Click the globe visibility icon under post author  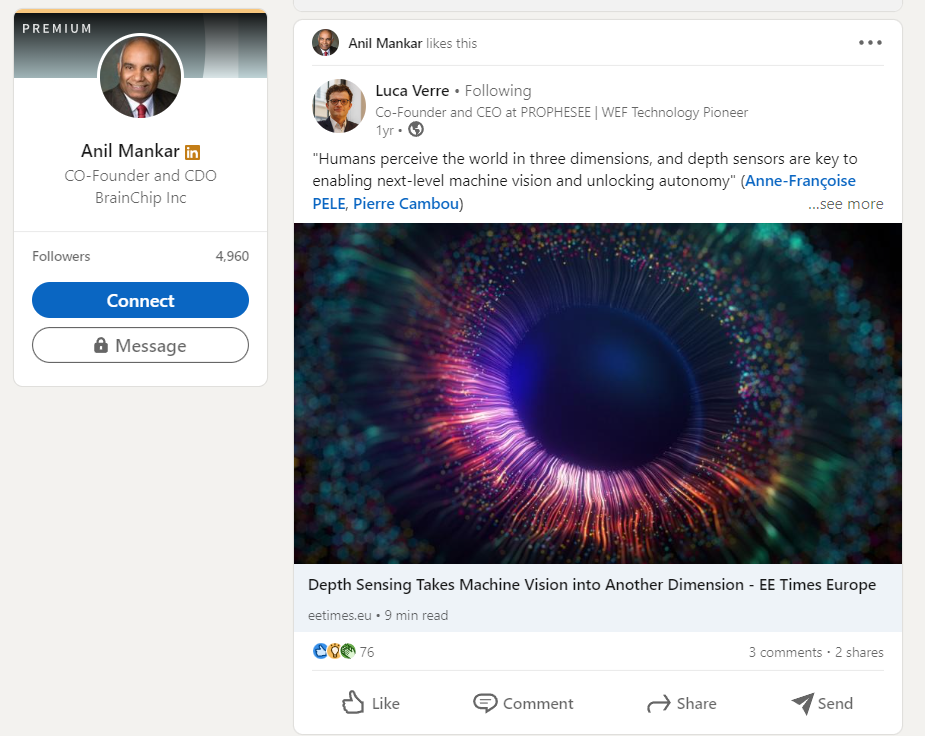click(416, 129)
